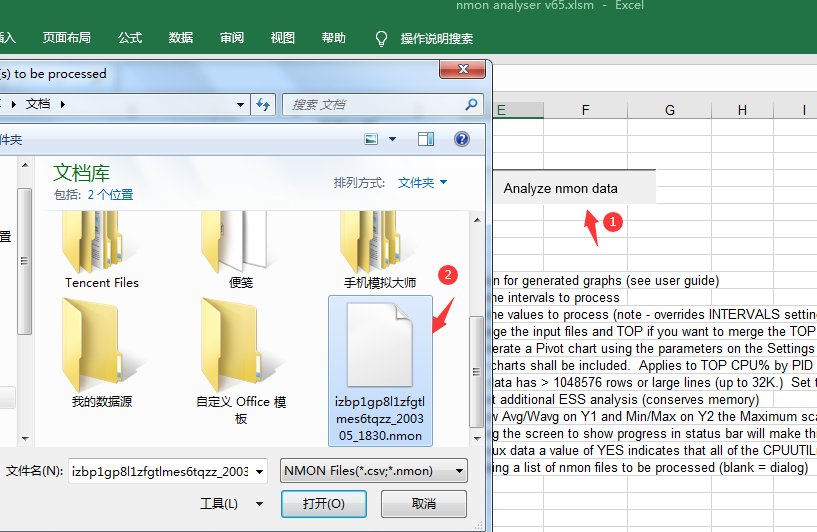Click the 搜索 文档 search field

pyautogui.click(x=383, y=105)
